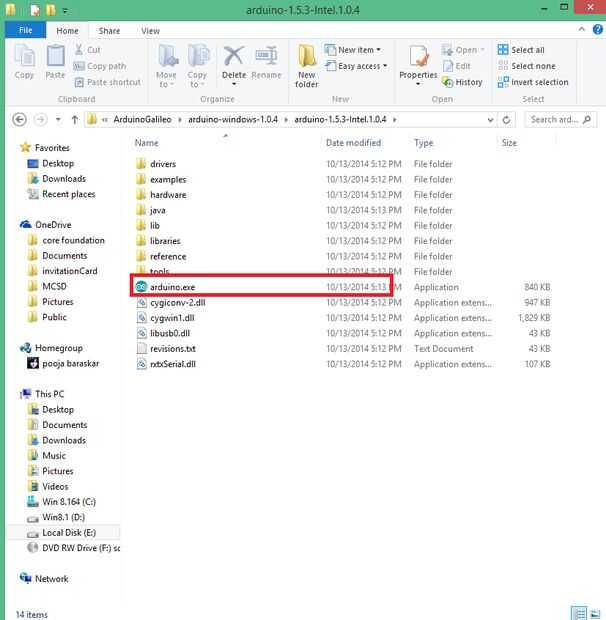Select the Cut scissors command
This screenshot has width=606, height=620.
pyautogui.click(x=88, y=50)
